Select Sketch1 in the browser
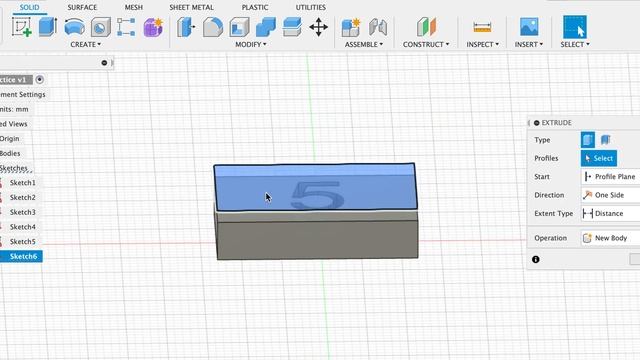The width and height of the screenshot is (640, 360). click(22, 183)
